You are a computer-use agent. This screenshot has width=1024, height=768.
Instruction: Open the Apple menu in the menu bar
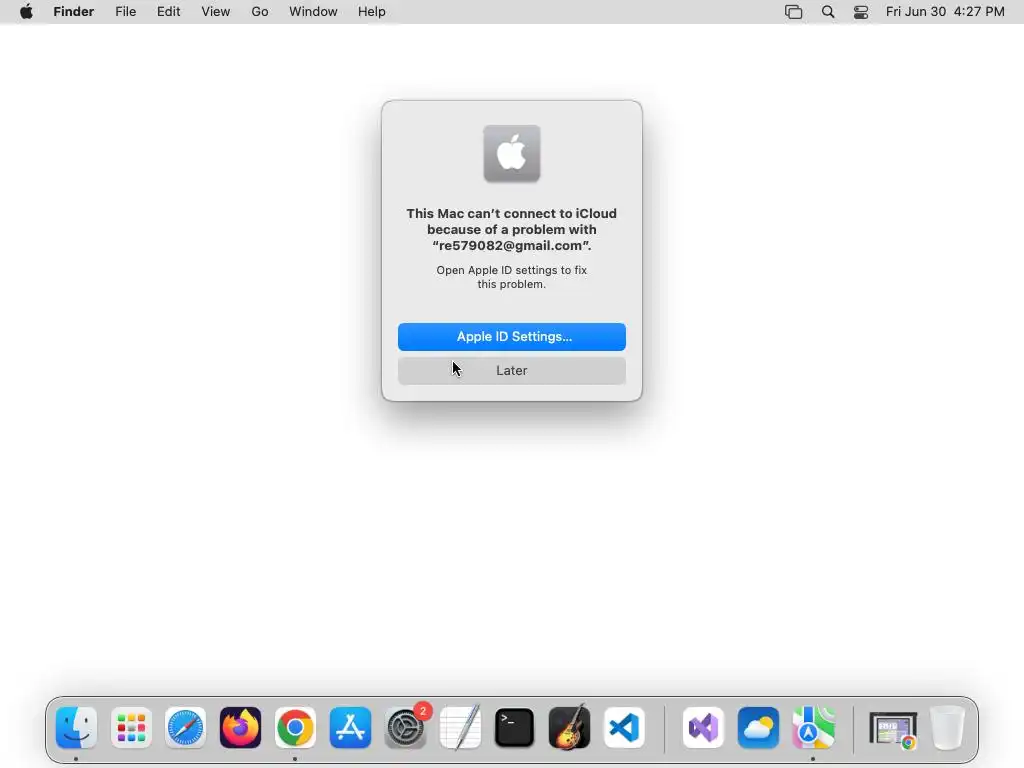coord(26,12)
